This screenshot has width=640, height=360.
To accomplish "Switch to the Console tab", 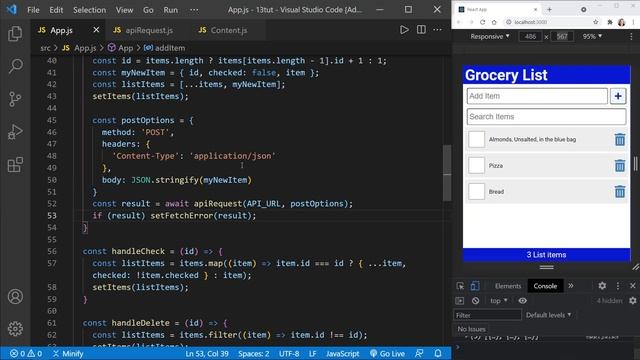I will 545,286.
